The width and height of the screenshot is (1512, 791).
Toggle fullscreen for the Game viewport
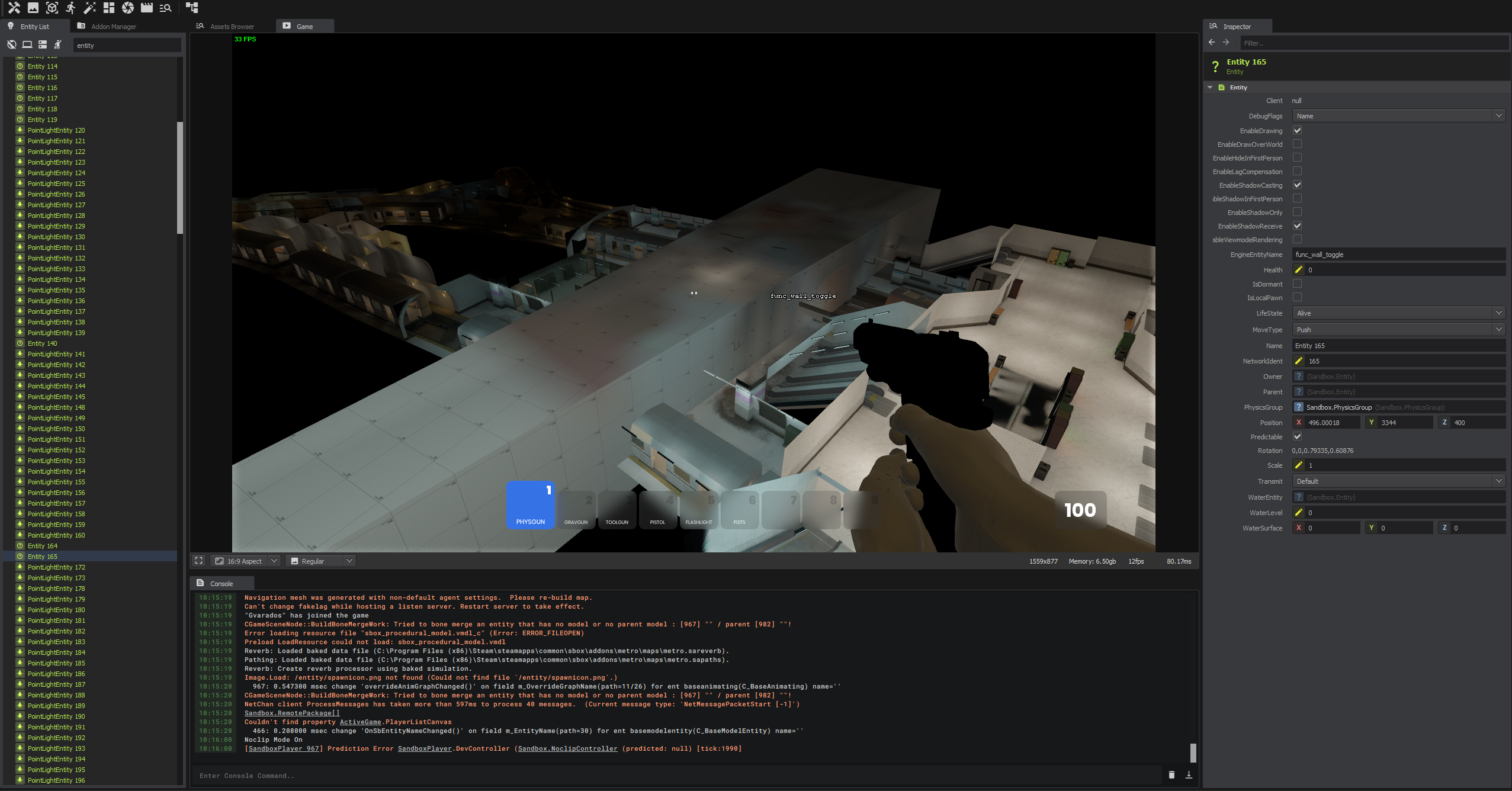point(198,561)
